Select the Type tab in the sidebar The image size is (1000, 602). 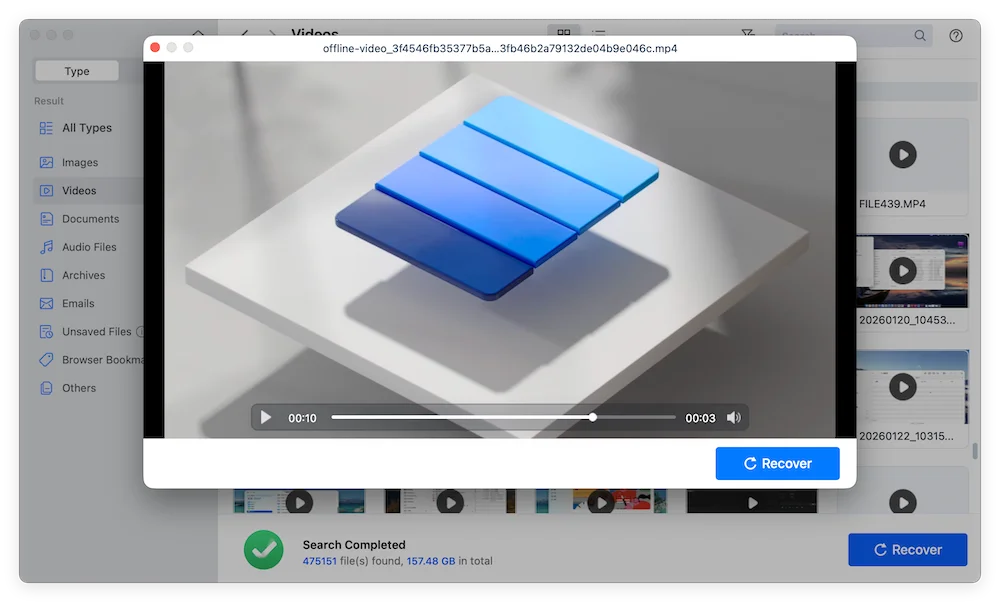(77, 71)
